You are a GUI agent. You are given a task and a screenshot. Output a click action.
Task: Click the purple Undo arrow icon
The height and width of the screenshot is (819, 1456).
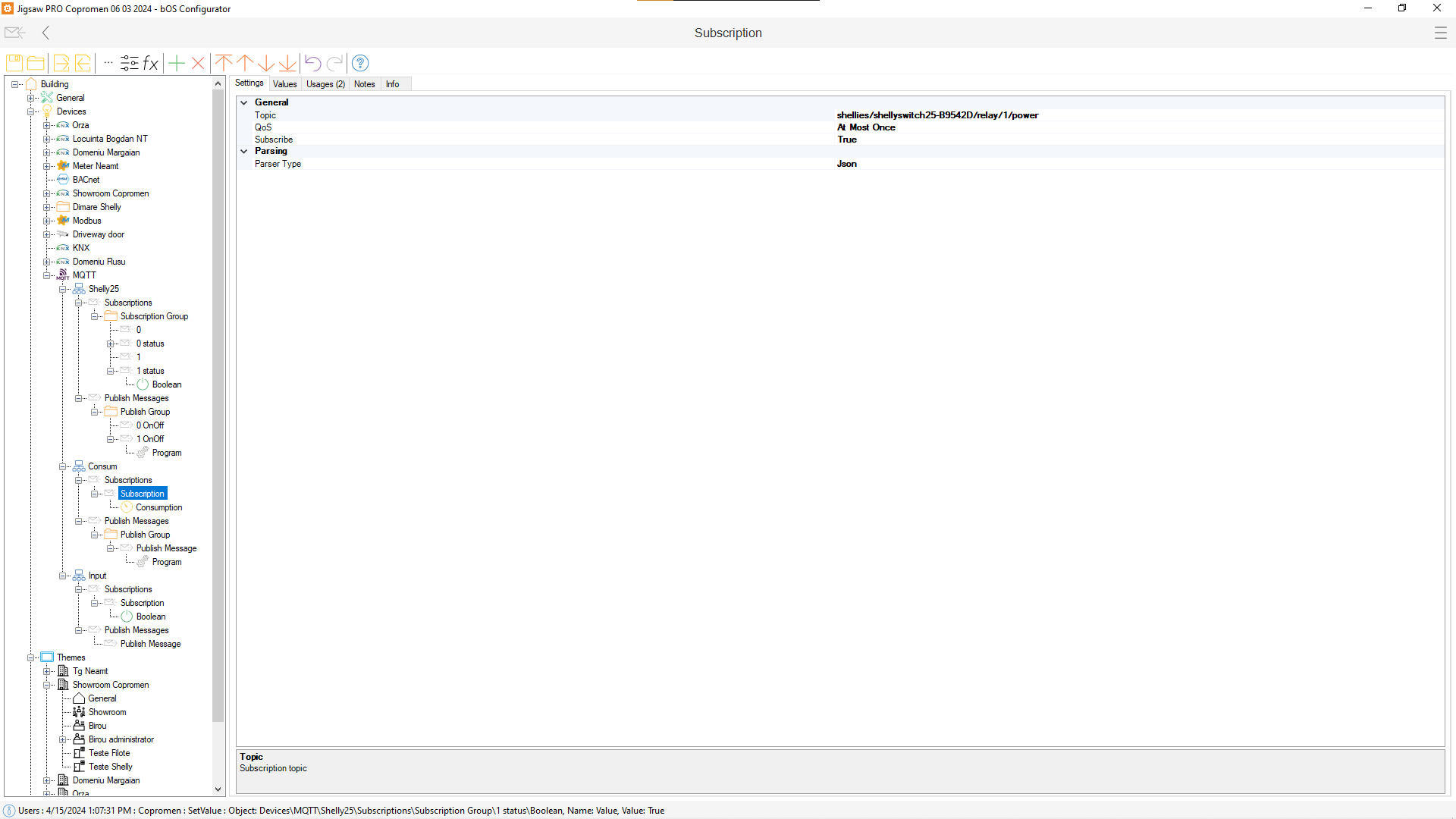[x=312, y=63]
